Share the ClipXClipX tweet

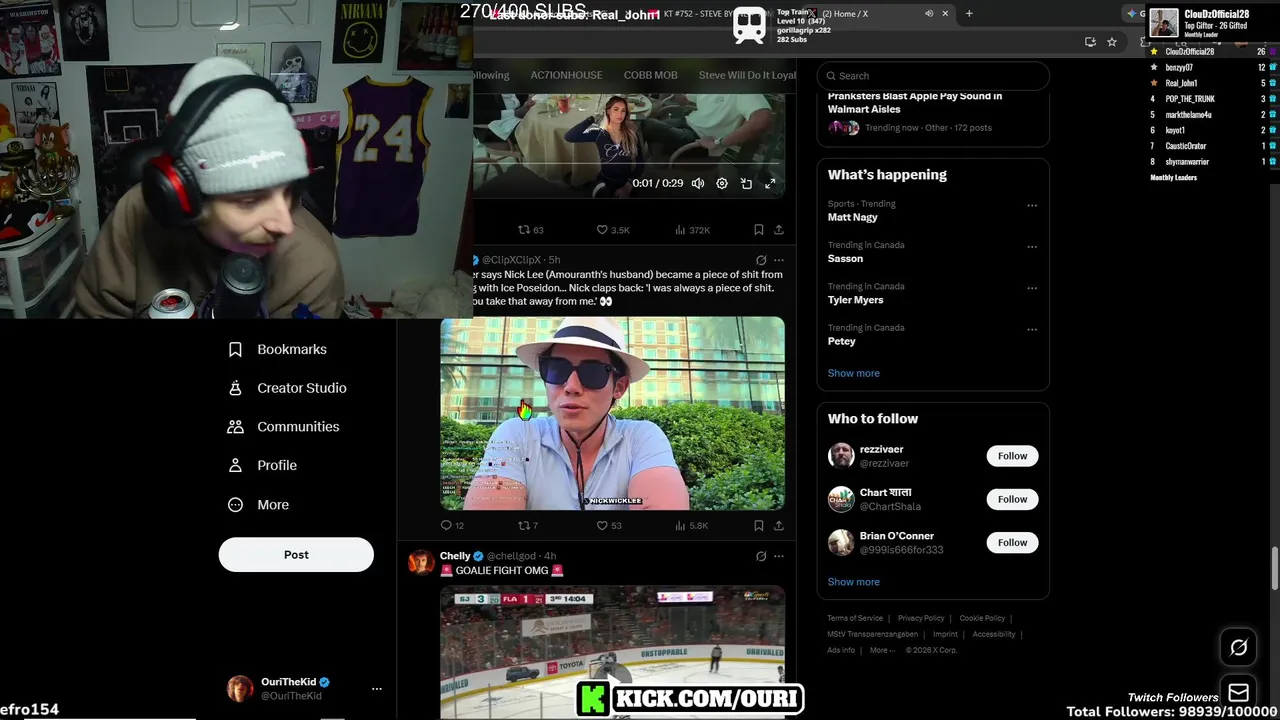(x=779, y=525)
